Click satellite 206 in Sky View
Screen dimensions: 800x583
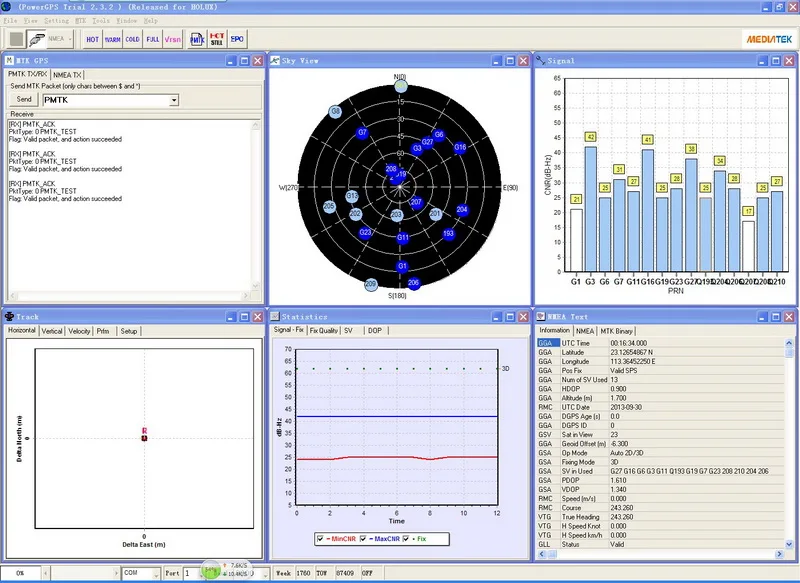[x=414, y=283]
